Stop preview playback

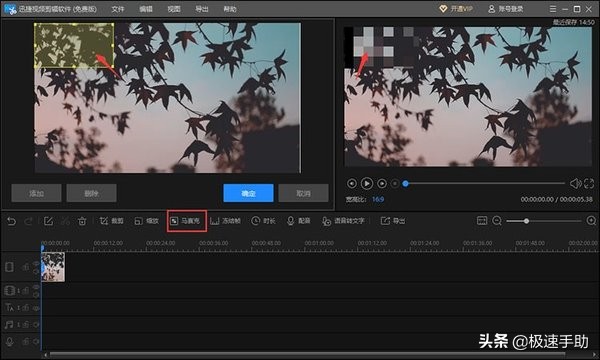pos(395,184)
